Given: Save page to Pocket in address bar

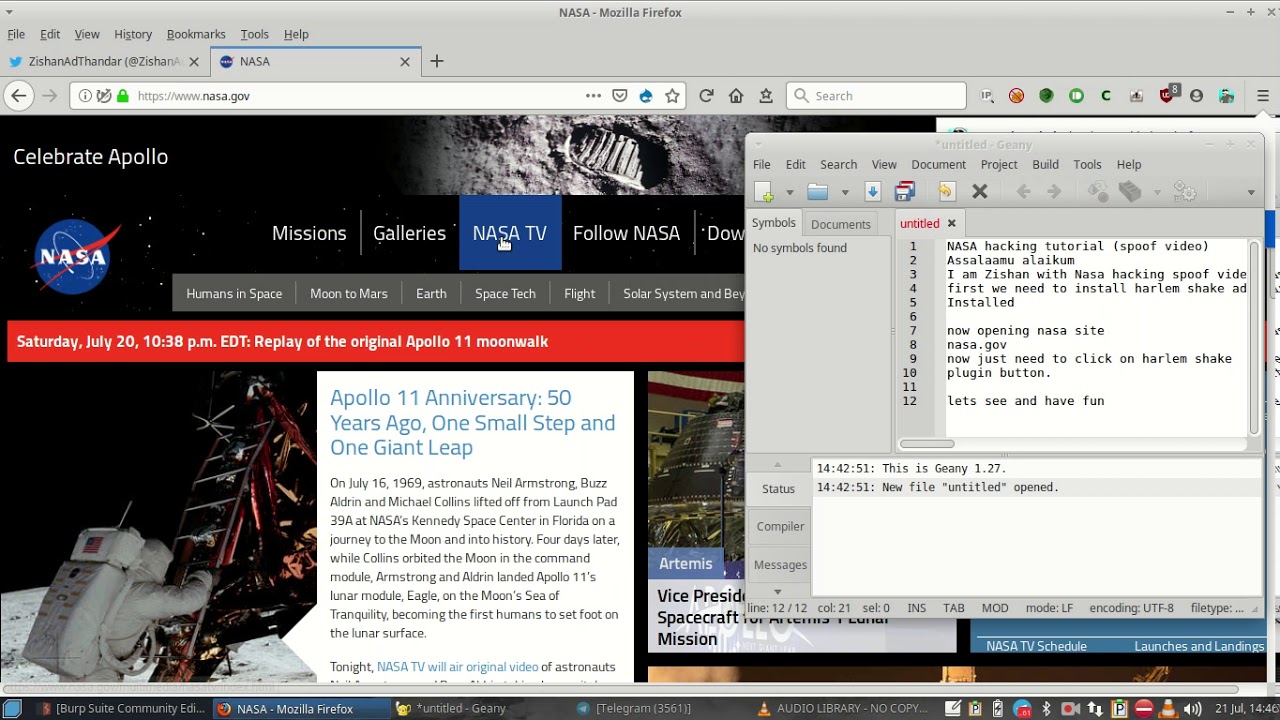Looking at the screenshot, I should coord(620,96).
